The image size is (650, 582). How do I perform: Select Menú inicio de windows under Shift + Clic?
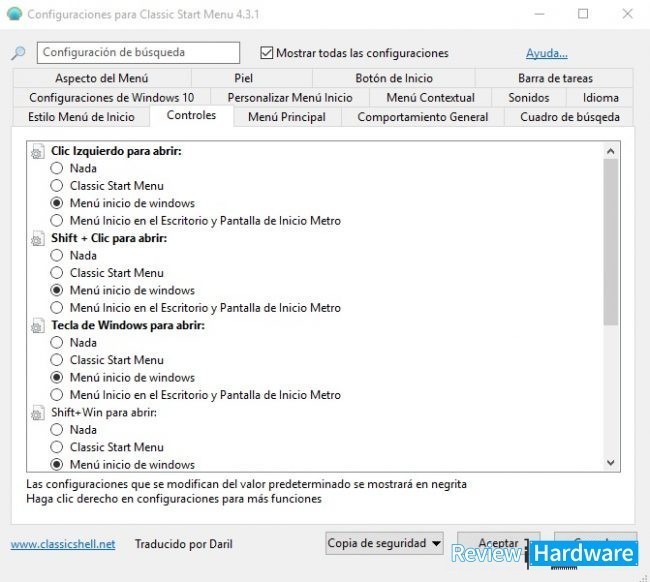click(57, 290)
